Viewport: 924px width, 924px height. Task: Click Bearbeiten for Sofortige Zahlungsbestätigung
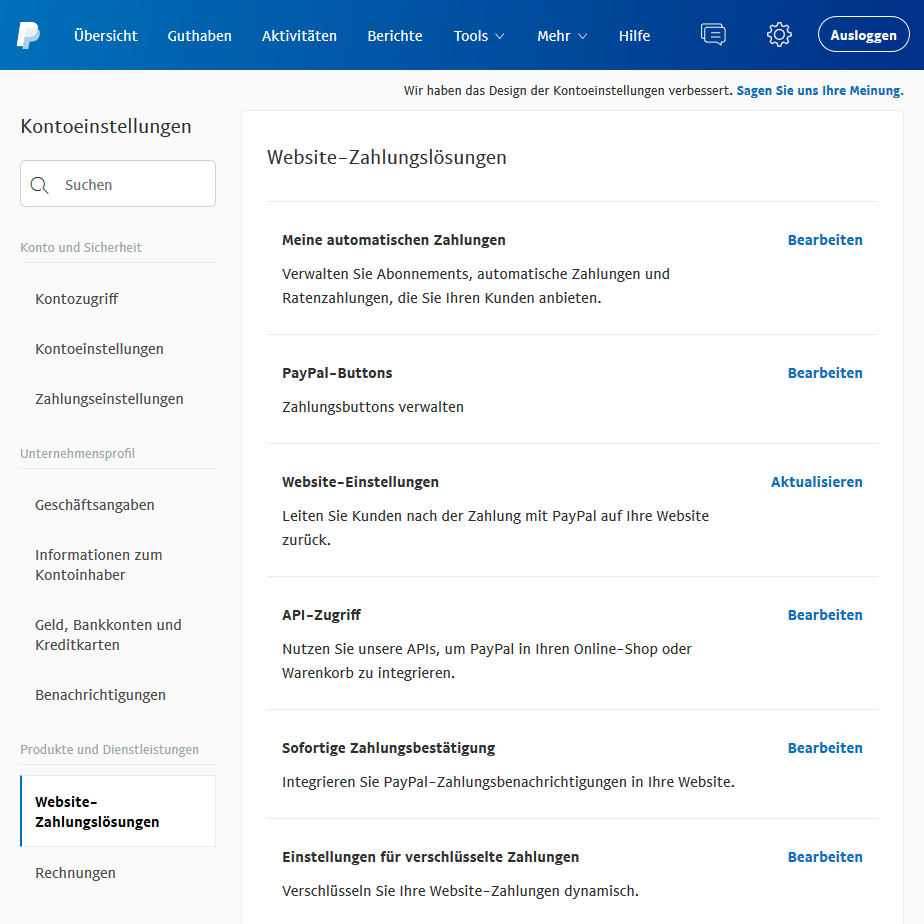(x=825, y=748)
